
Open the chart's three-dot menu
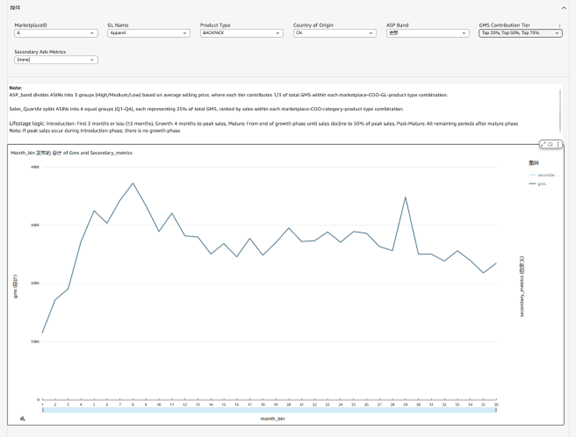coord(558,144)
